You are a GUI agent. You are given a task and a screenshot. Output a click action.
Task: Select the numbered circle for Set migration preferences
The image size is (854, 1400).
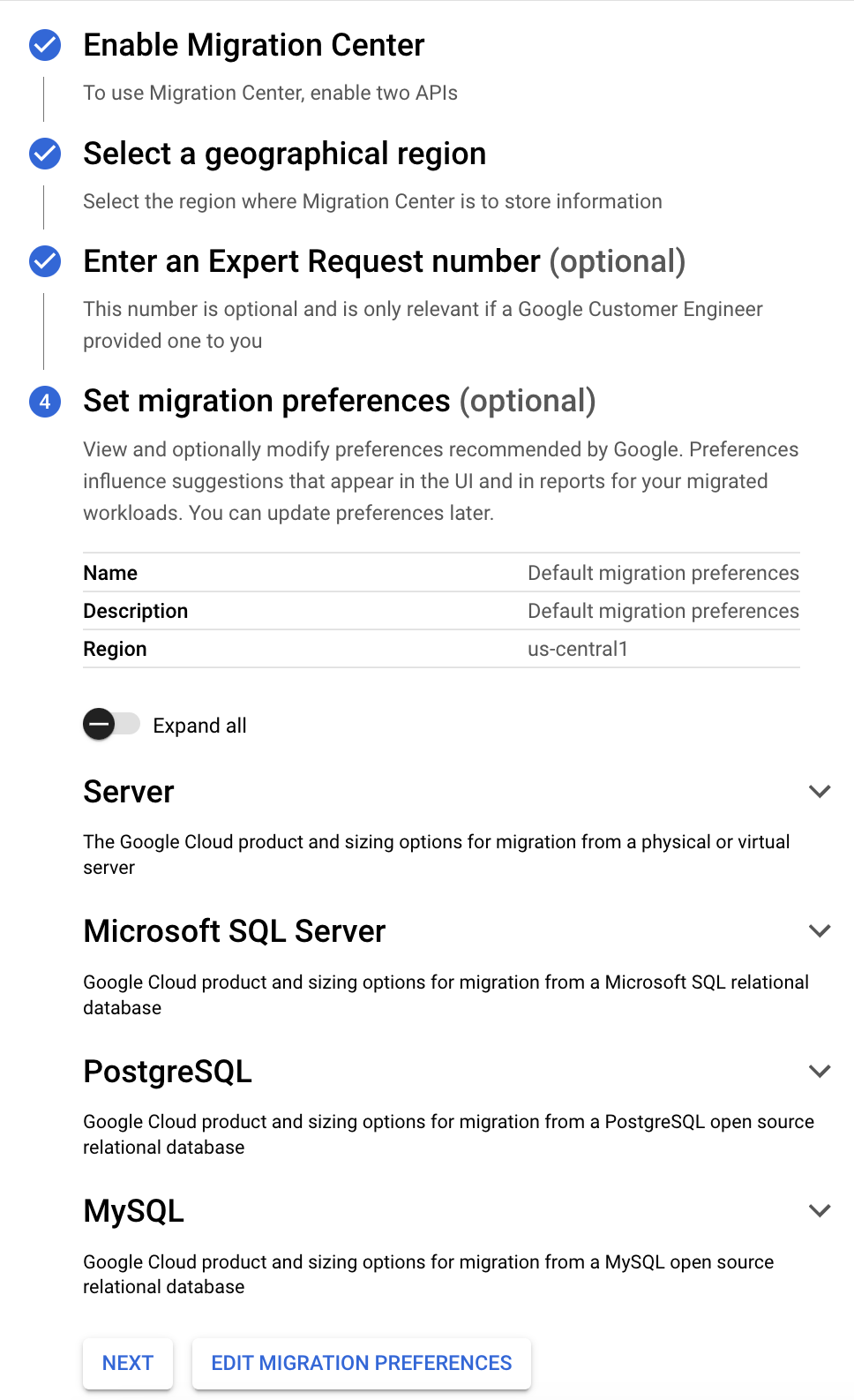click(x=43, y=402)
